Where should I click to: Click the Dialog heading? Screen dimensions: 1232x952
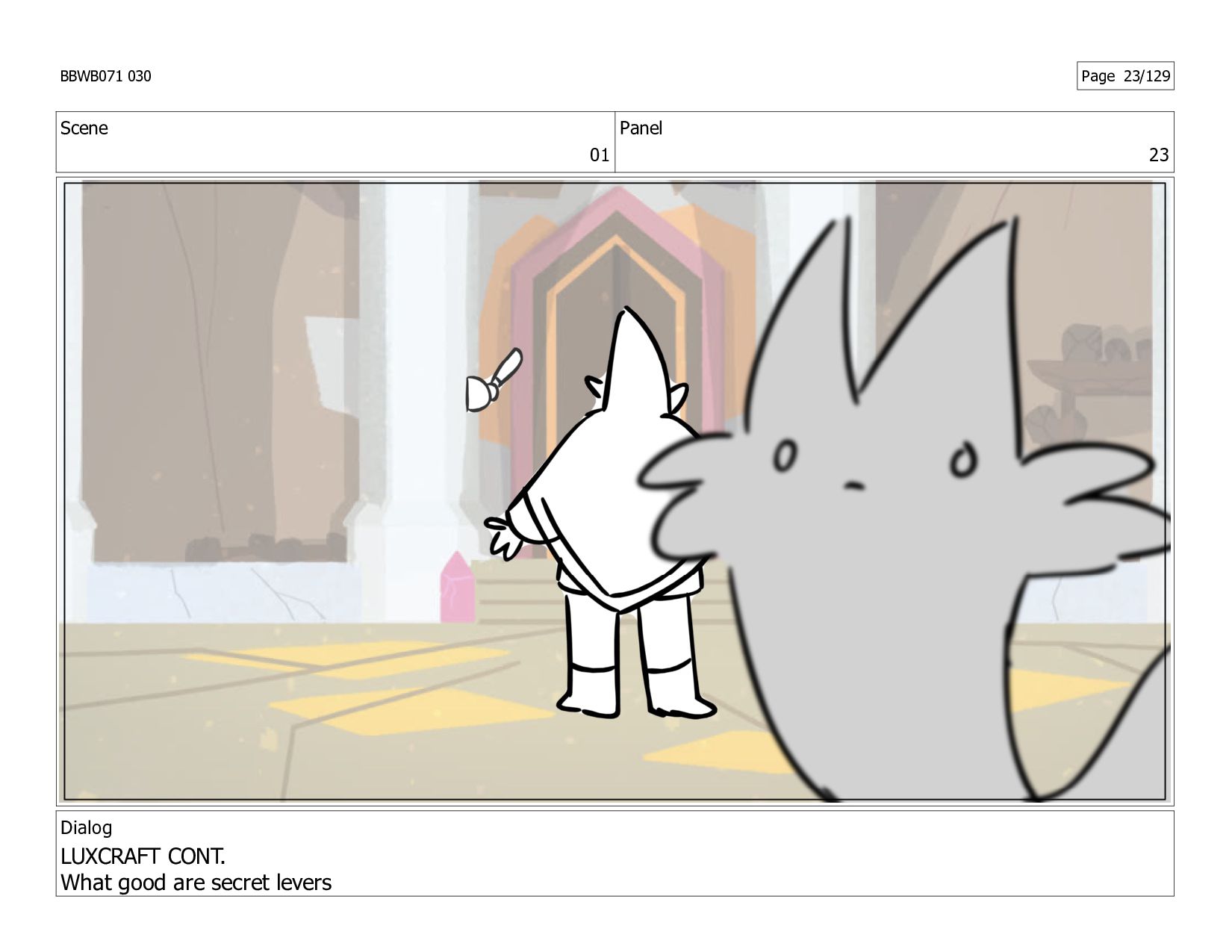click(x=86, y=828)
